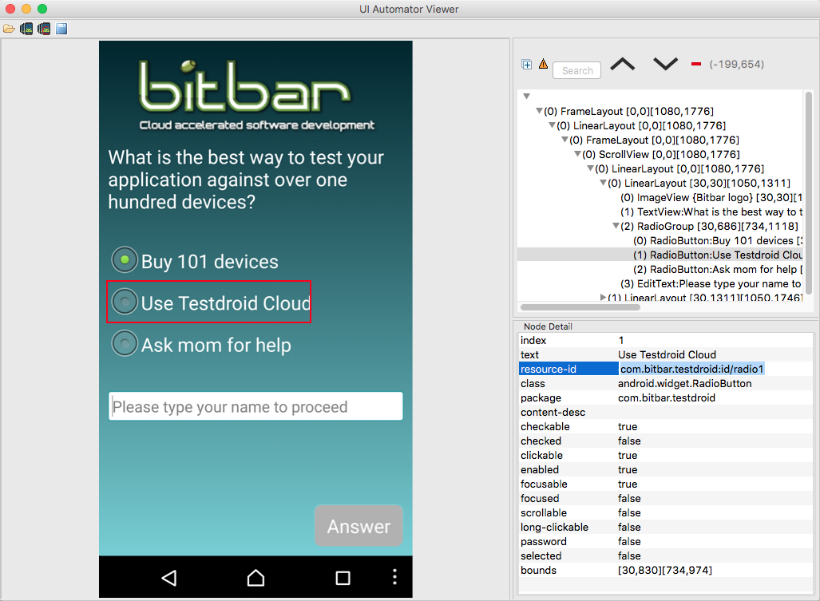Jump to next search result with down chevron
Viewport: 820px width, 601px height.
[665, 64]
